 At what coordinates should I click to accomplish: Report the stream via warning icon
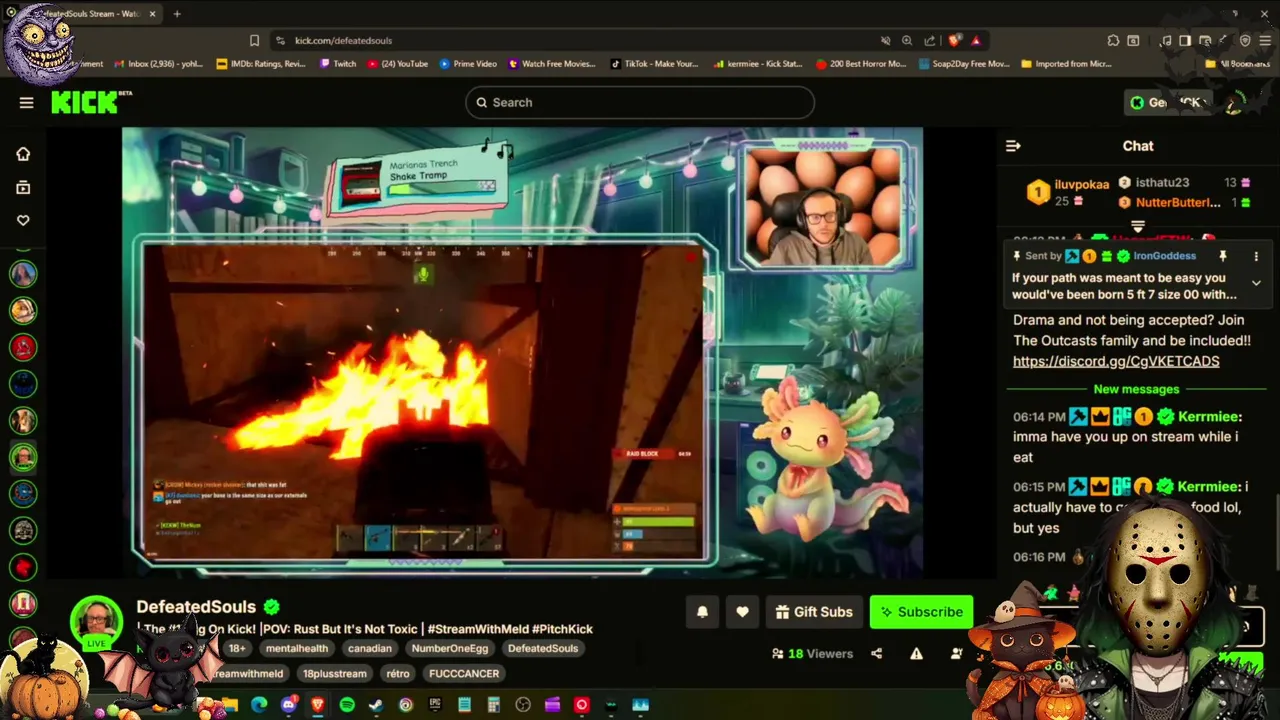point(916,654)
